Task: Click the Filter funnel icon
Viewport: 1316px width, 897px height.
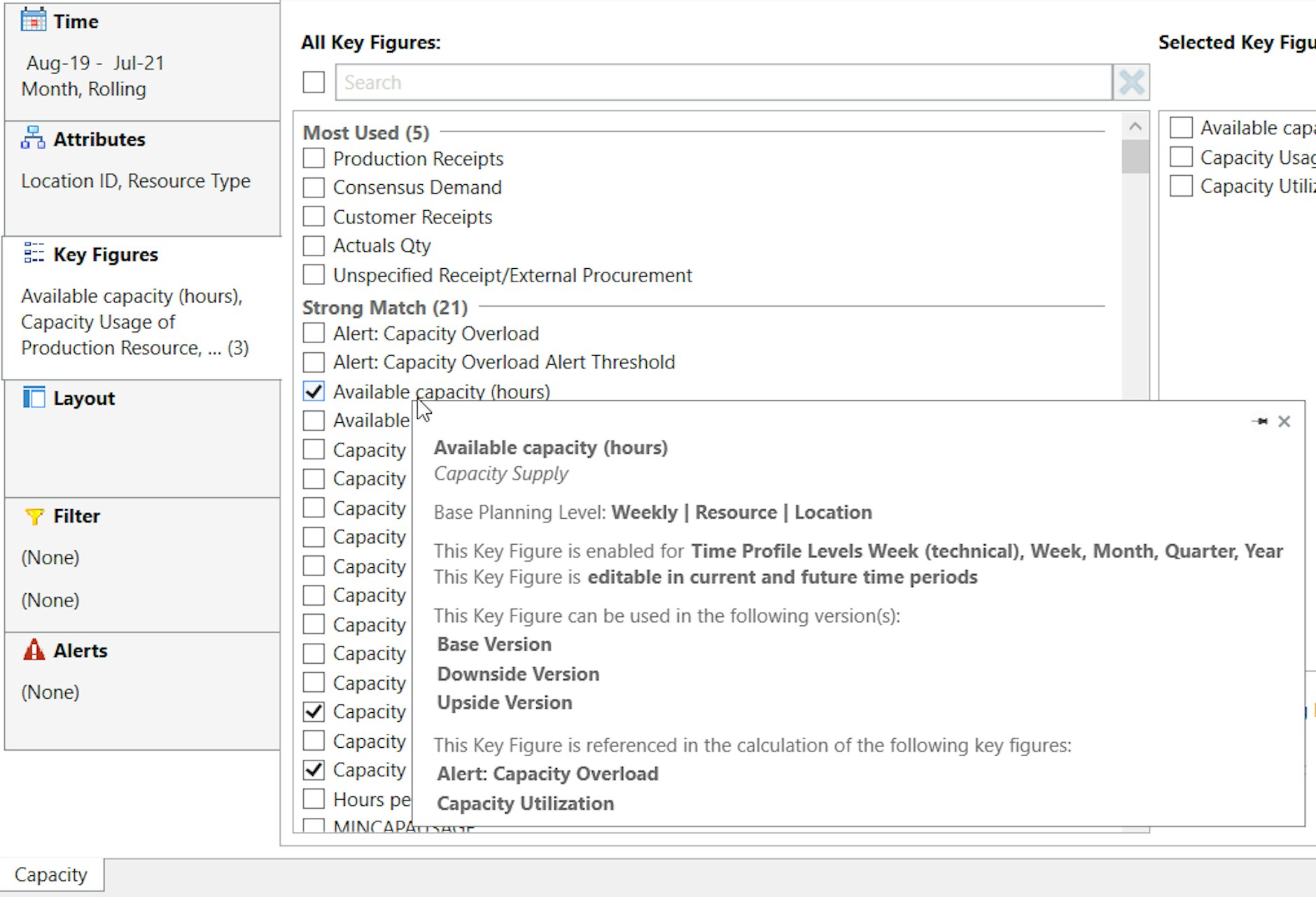Action: point(33,515)
